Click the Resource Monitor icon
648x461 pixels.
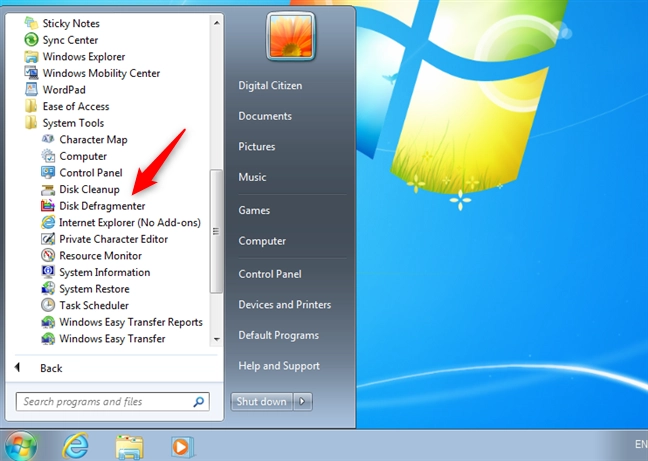pos(48,255)
